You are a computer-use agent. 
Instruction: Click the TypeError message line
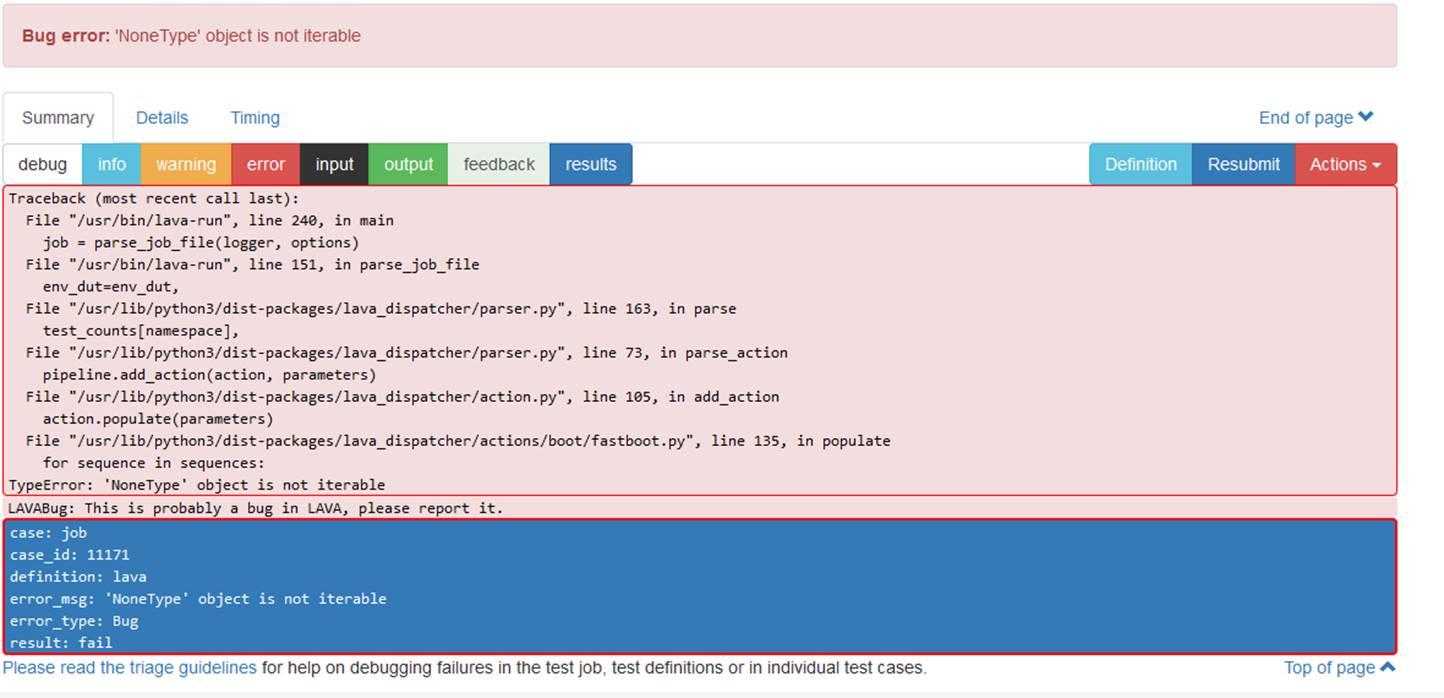pos(197,485)
